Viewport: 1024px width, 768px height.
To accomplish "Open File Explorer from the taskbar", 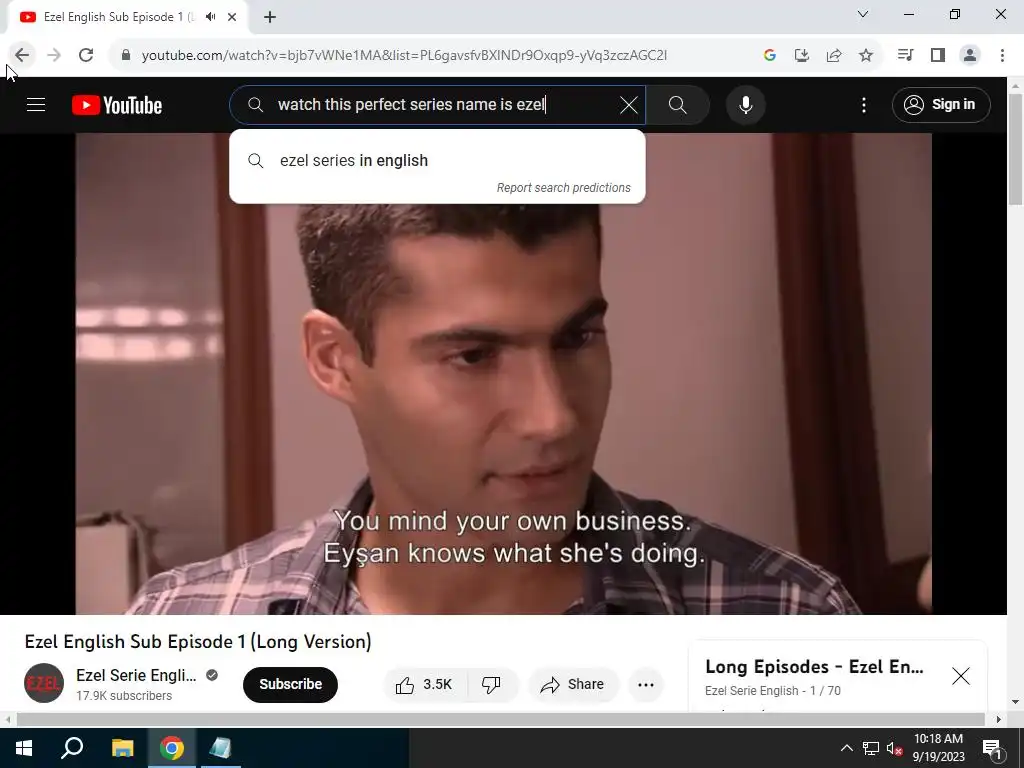I will click(122, 748).
